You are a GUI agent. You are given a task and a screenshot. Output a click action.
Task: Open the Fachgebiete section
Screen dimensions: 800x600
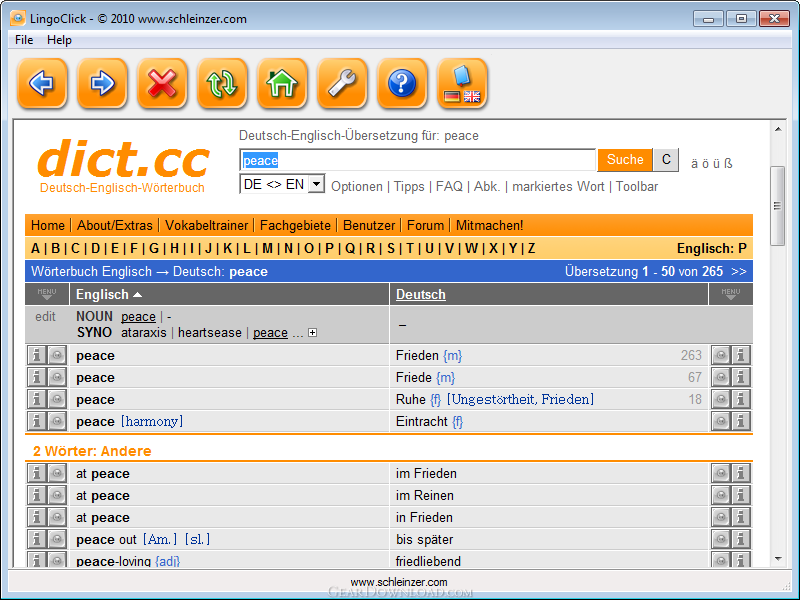pyautogui.click(x=295, y=225)
